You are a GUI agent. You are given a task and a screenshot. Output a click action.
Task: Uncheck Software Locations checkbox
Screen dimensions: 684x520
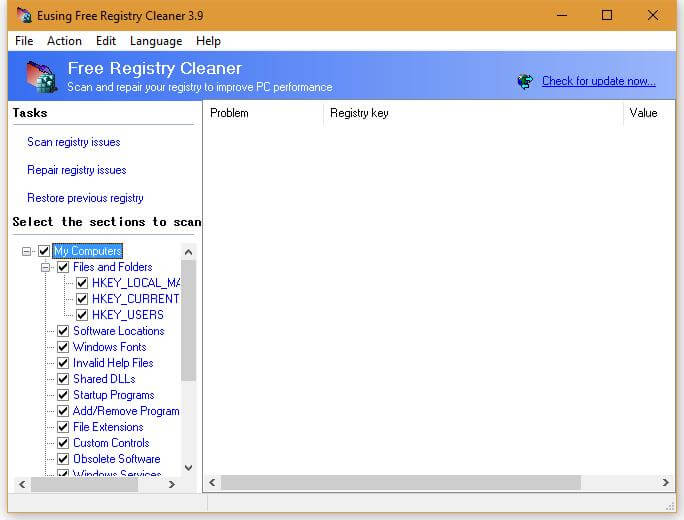tap(63, 331)
